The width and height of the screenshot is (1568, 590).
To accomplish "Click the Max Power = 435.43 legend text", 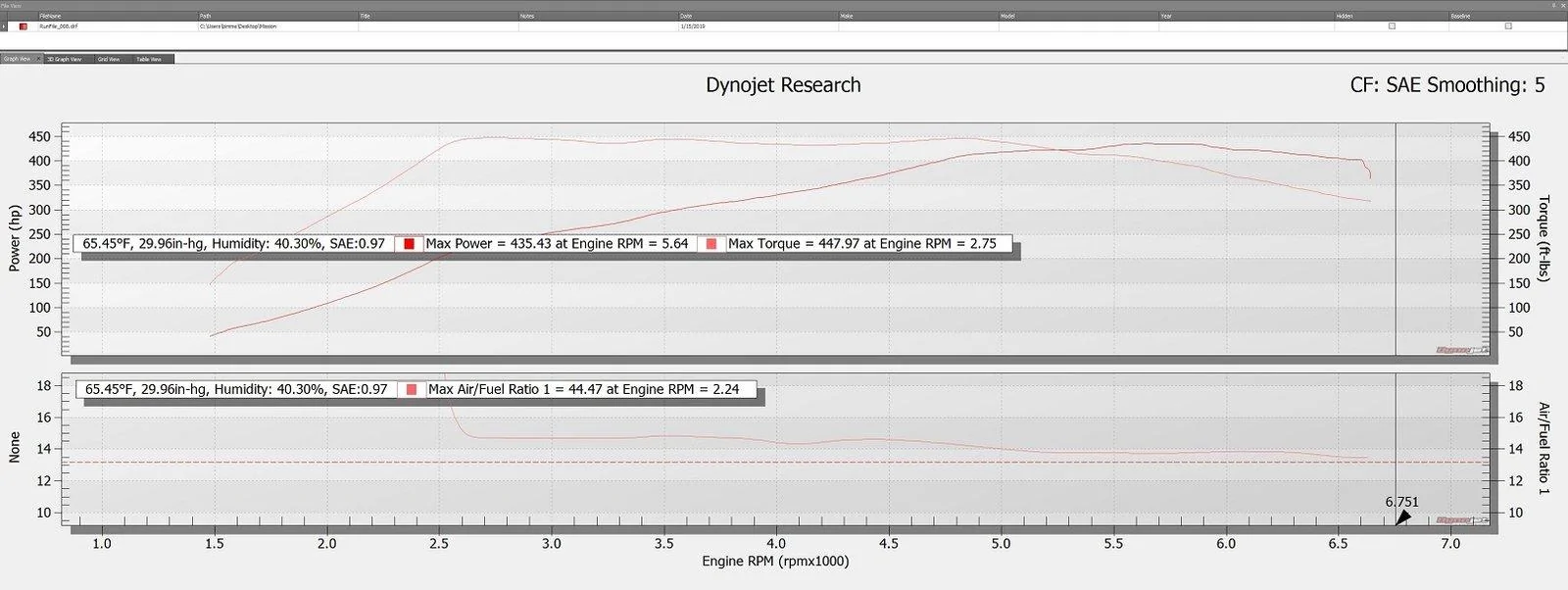I will click(x=557, y=244).
